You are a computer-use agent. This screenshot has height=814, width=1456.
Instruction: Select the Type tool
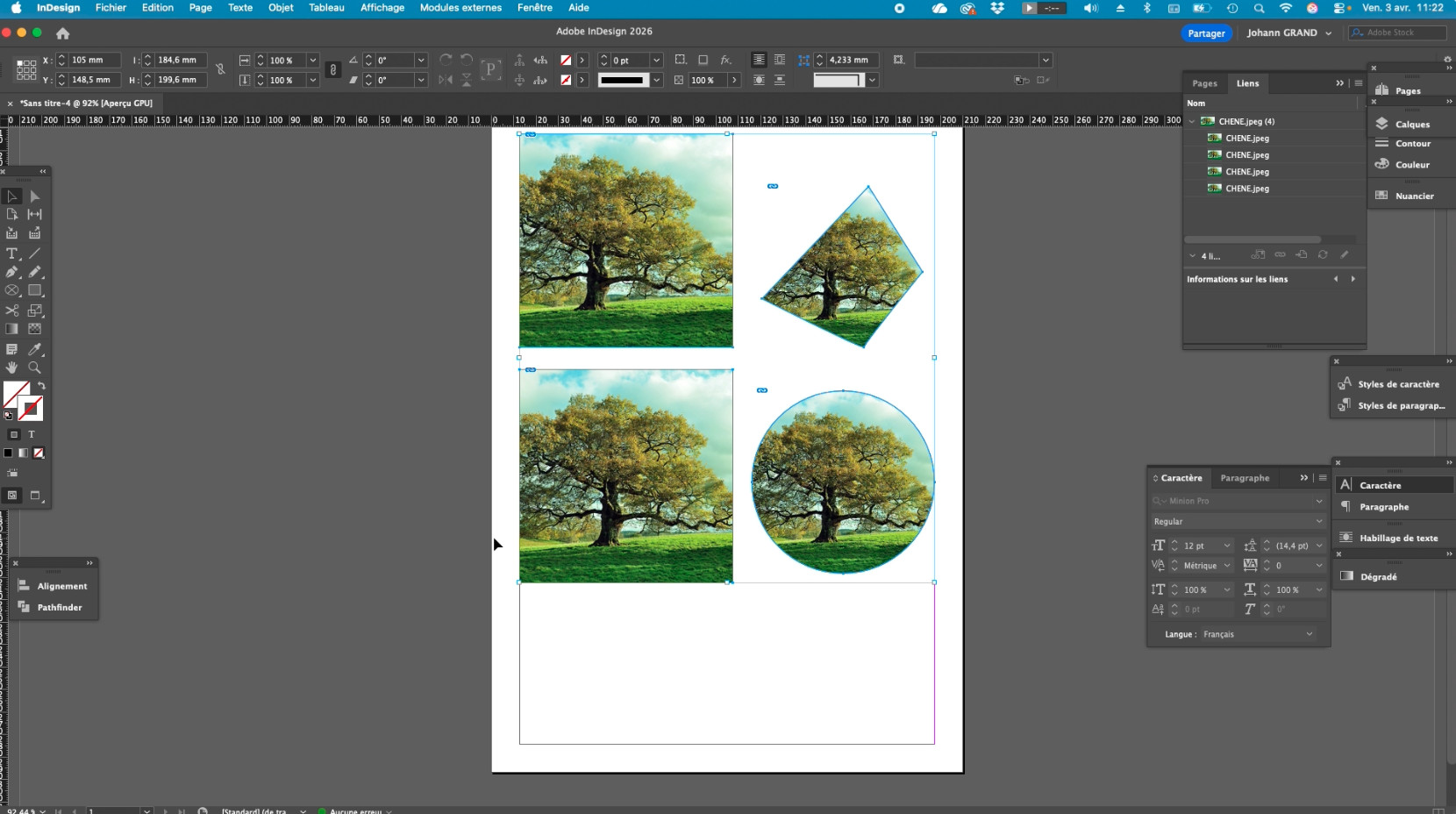12,253
